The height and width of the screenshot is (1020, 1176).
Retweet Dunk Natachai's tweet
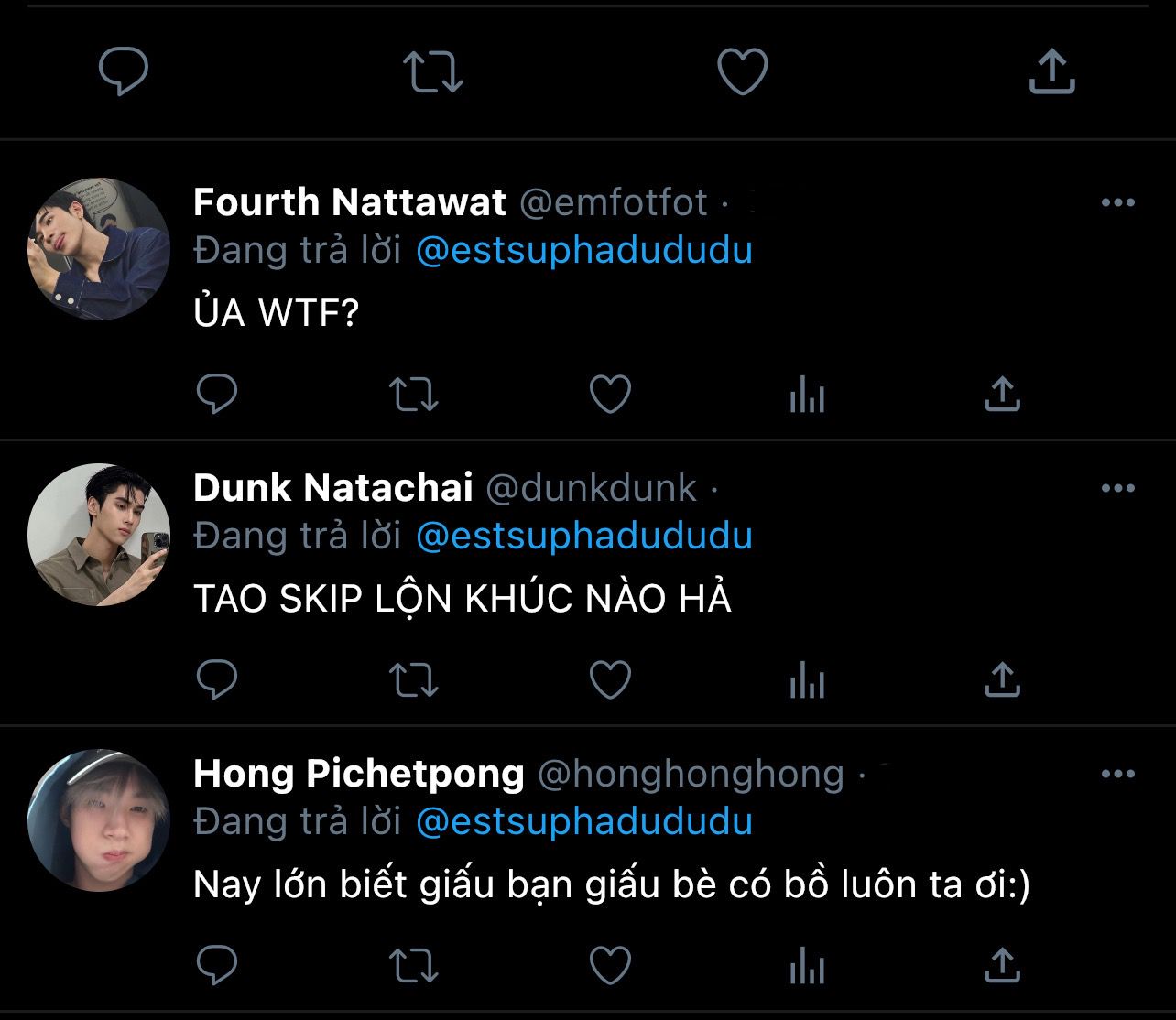pyautogui.click(x=414, y=680)
